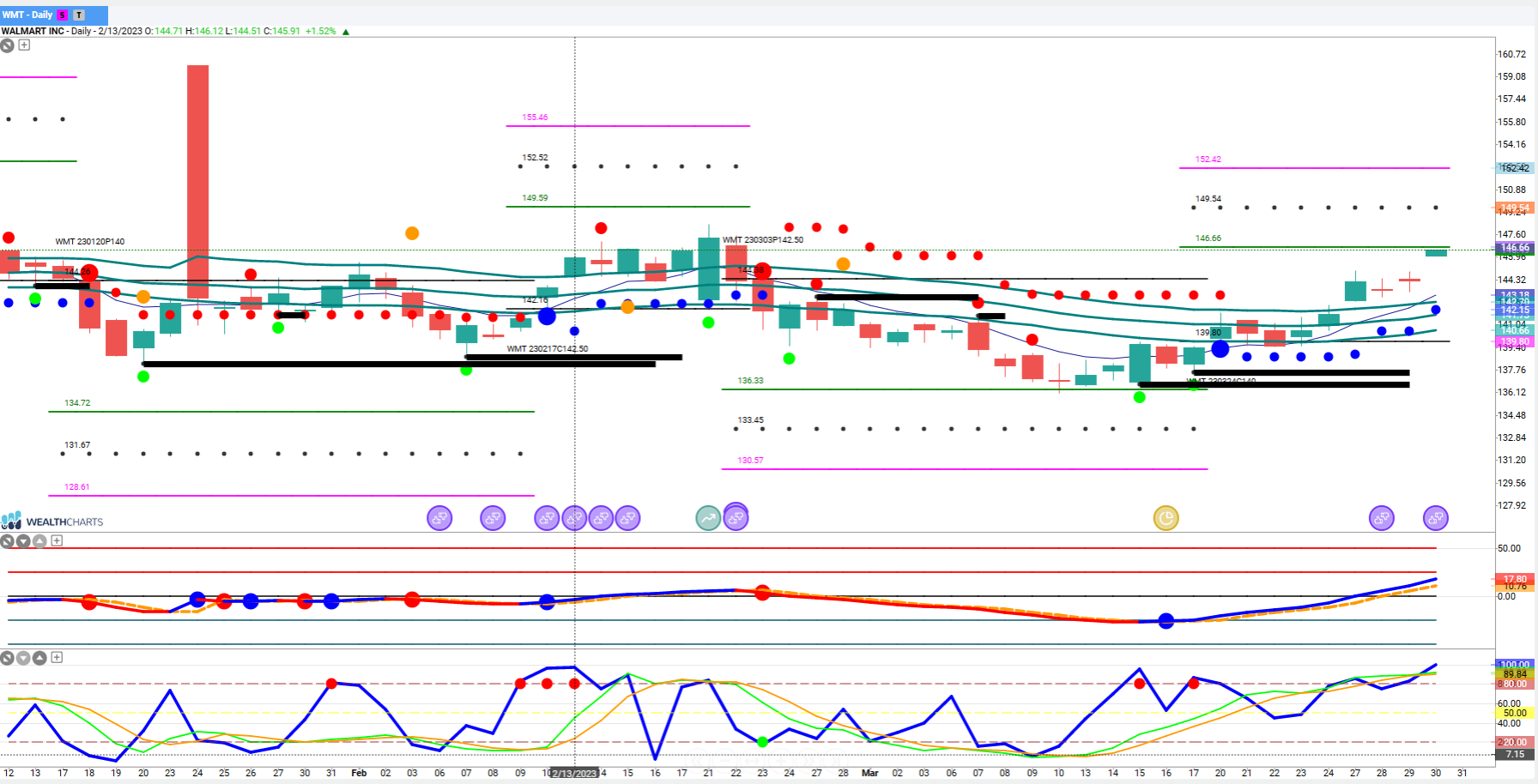The width and height of the screenshot is (1538, 784).
Task: Click the WMT 230303P142.50 option label
Action: [763, 240]
